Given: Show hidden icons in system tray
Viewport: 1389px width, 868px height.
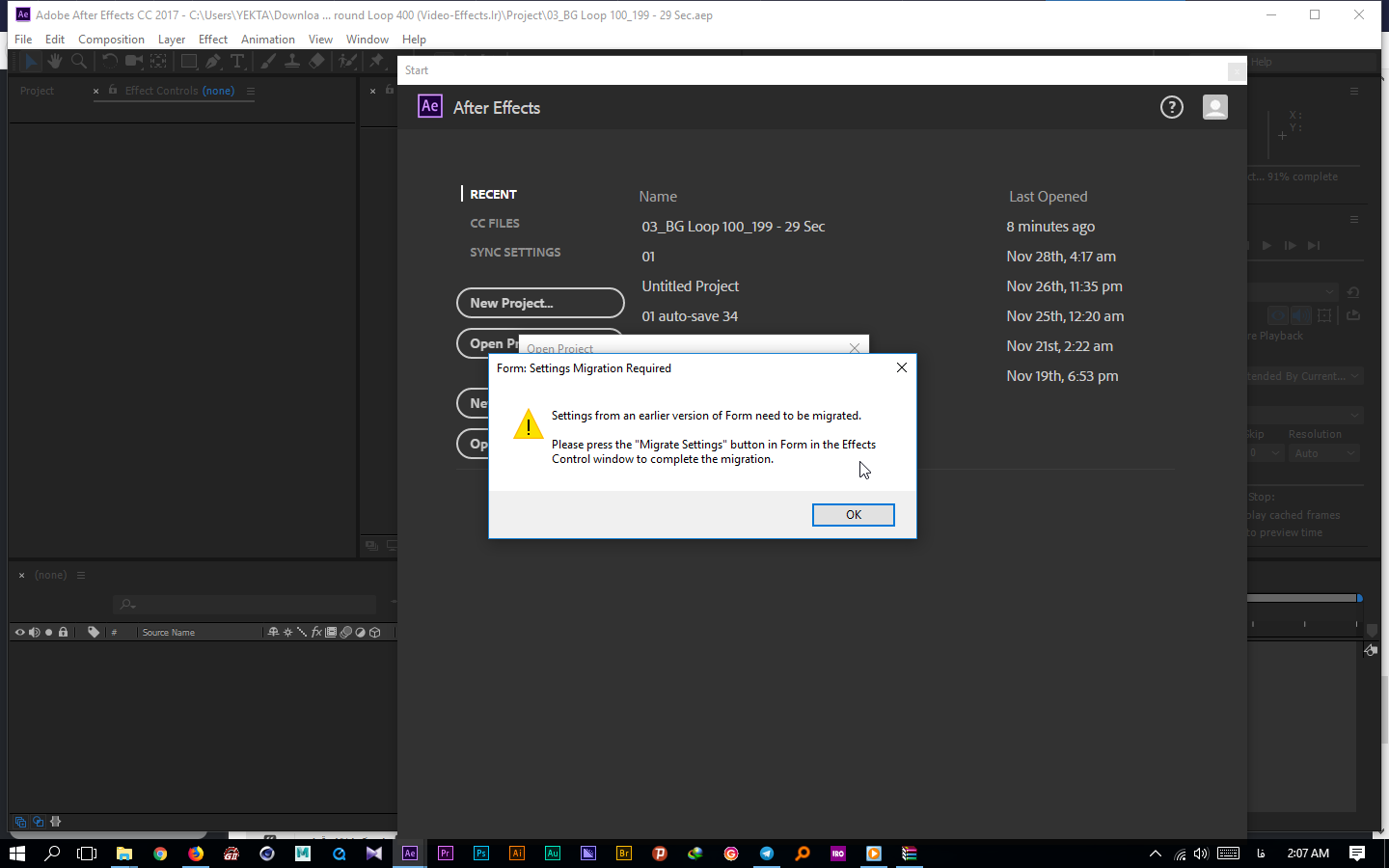Looking at the screenshot, I should point(1156,854).
